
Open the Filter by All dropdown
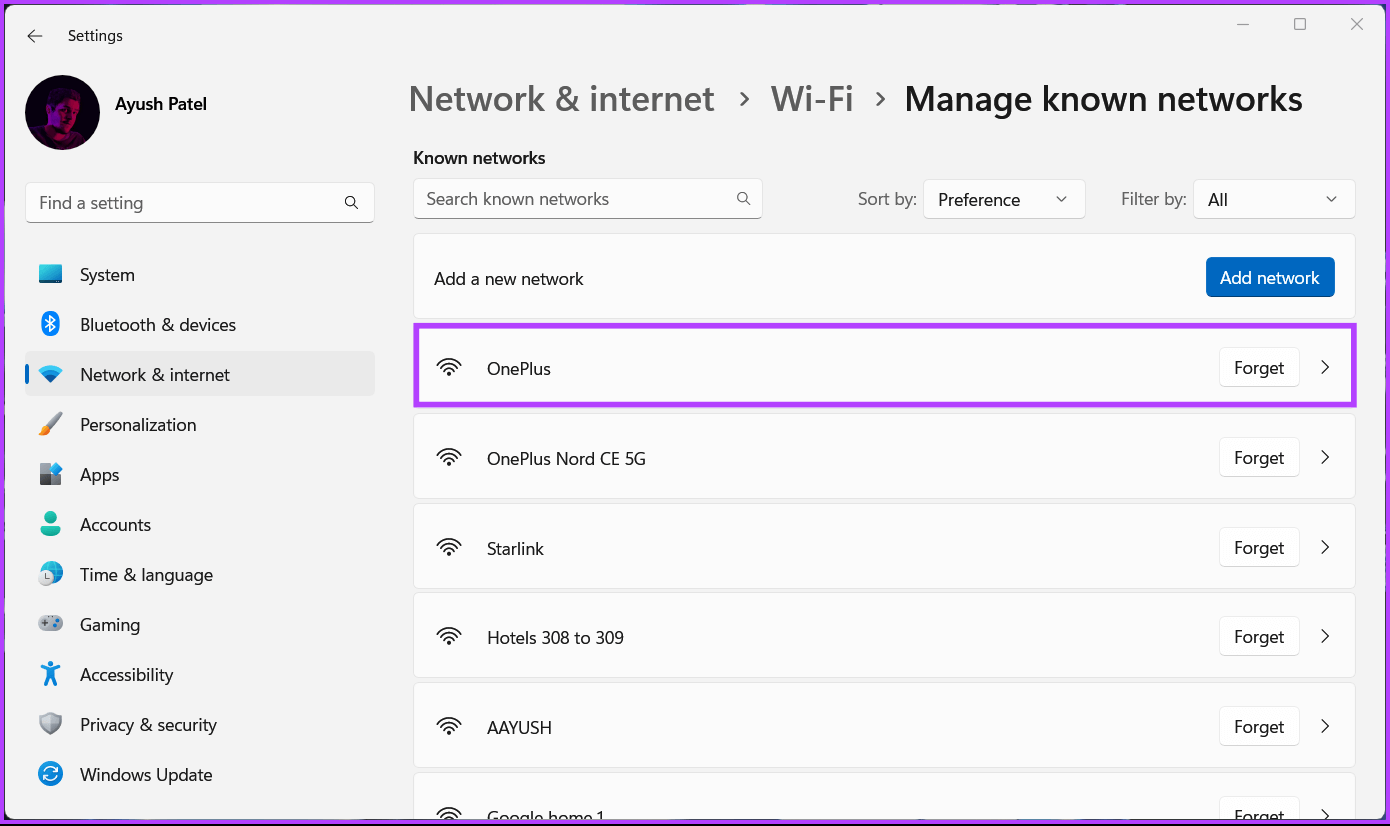[x=1273, y=199]
